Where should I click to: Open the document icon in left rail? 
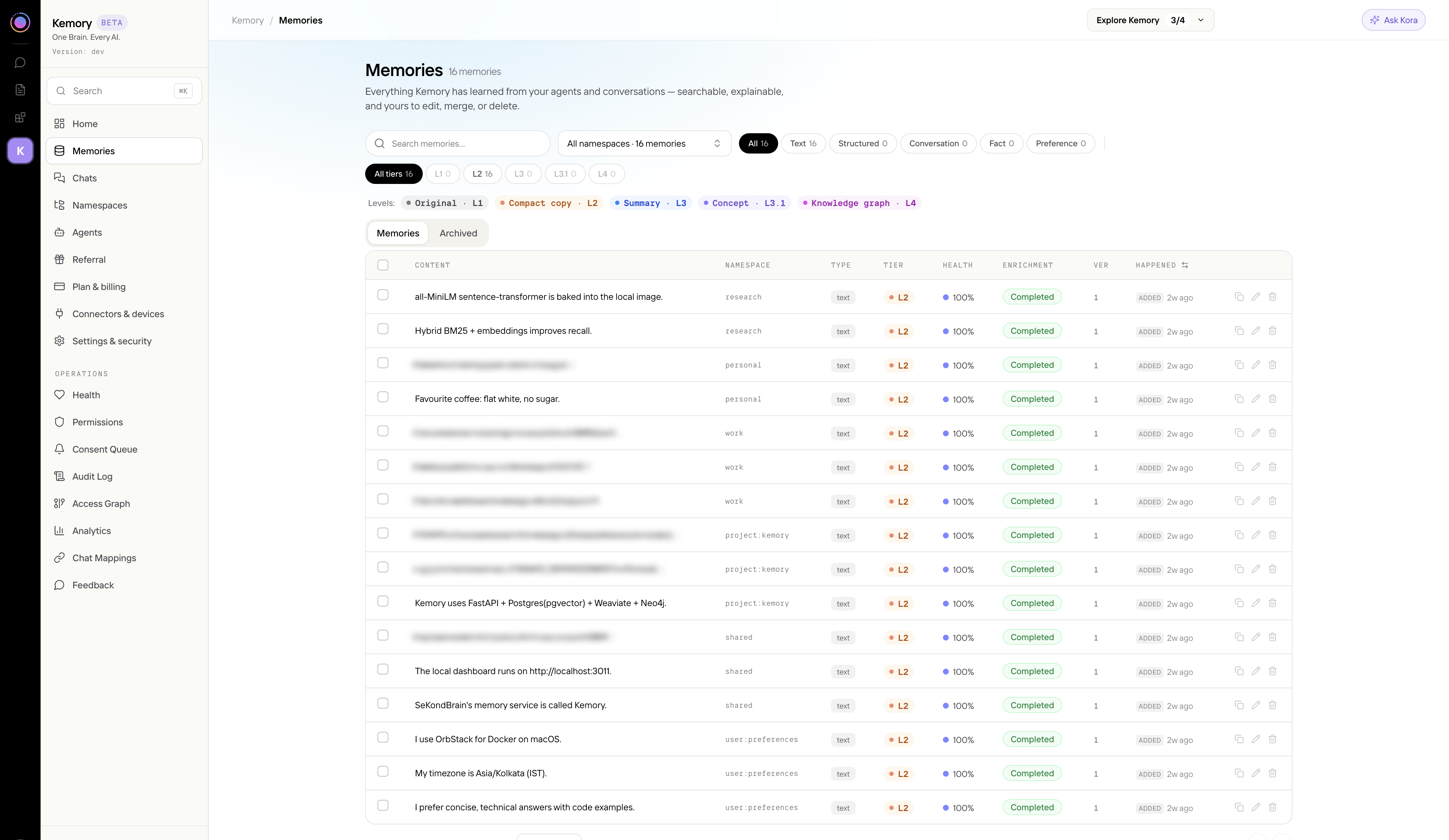click(x=20, y=90)
